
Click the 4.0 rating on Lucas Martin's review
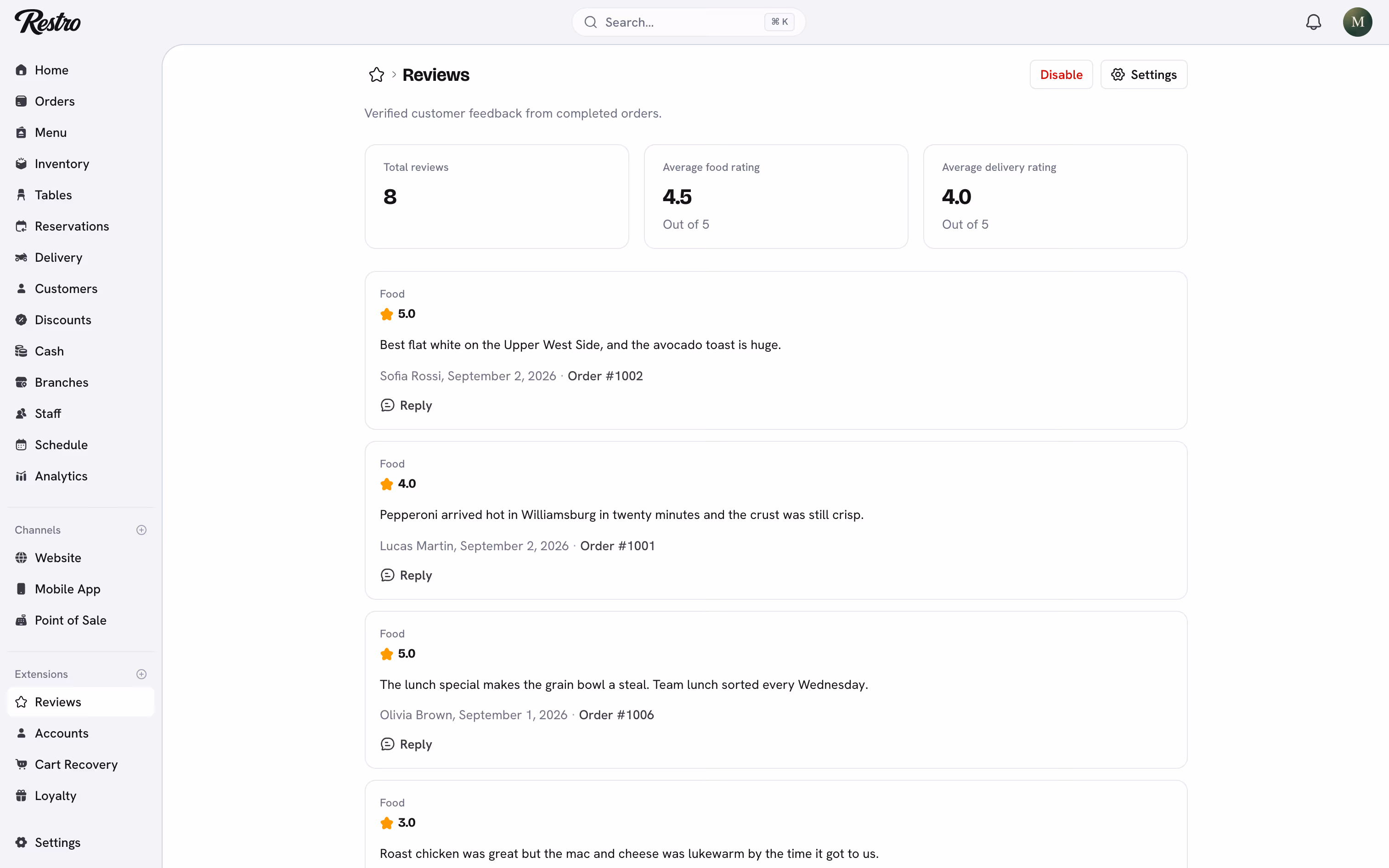pos(398,484)
